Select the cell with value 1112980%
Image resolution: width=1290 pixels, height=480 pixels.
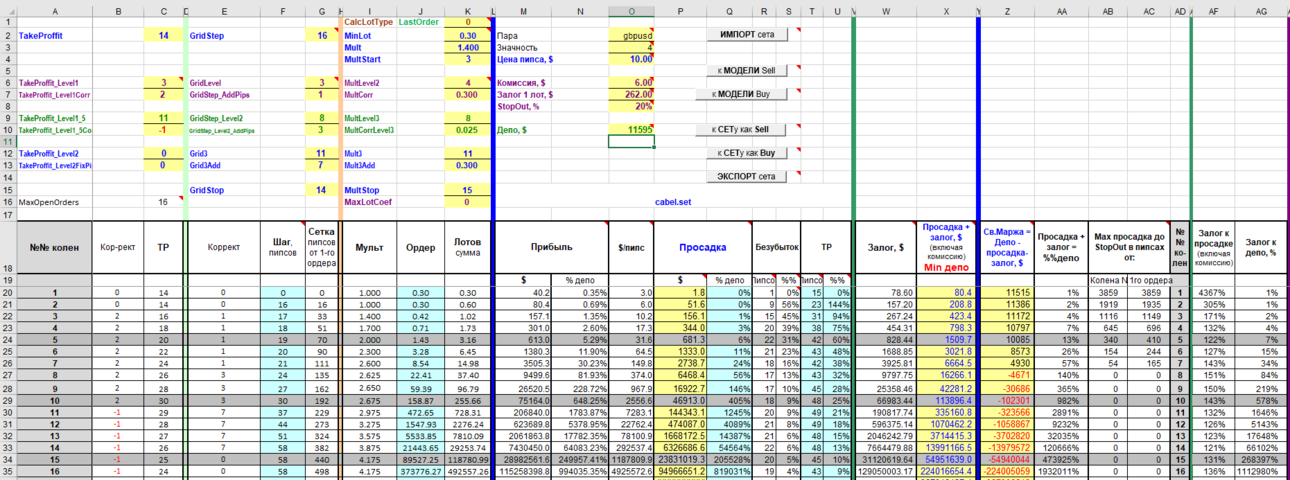(x=1262, y=470)
